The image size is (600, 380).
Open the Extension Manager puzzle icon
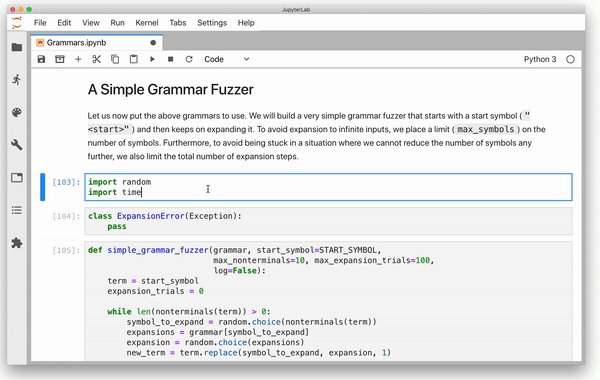(17, 243)
